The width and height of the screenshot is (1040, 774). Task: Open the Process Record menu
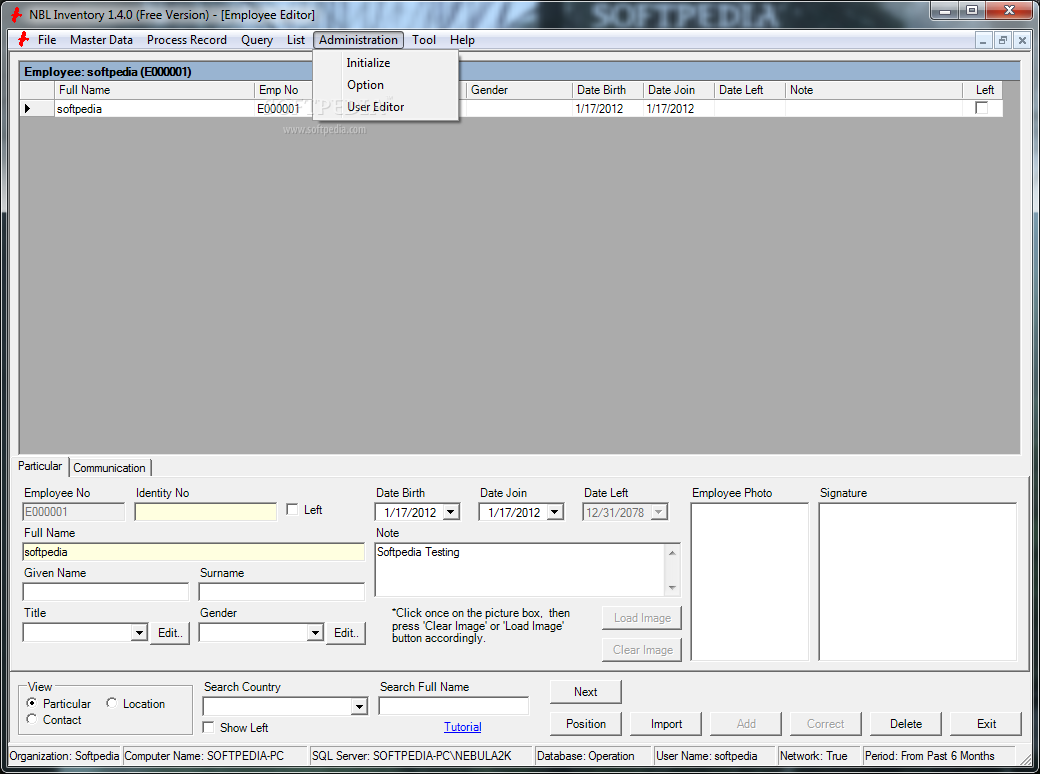tap(187, 40)
